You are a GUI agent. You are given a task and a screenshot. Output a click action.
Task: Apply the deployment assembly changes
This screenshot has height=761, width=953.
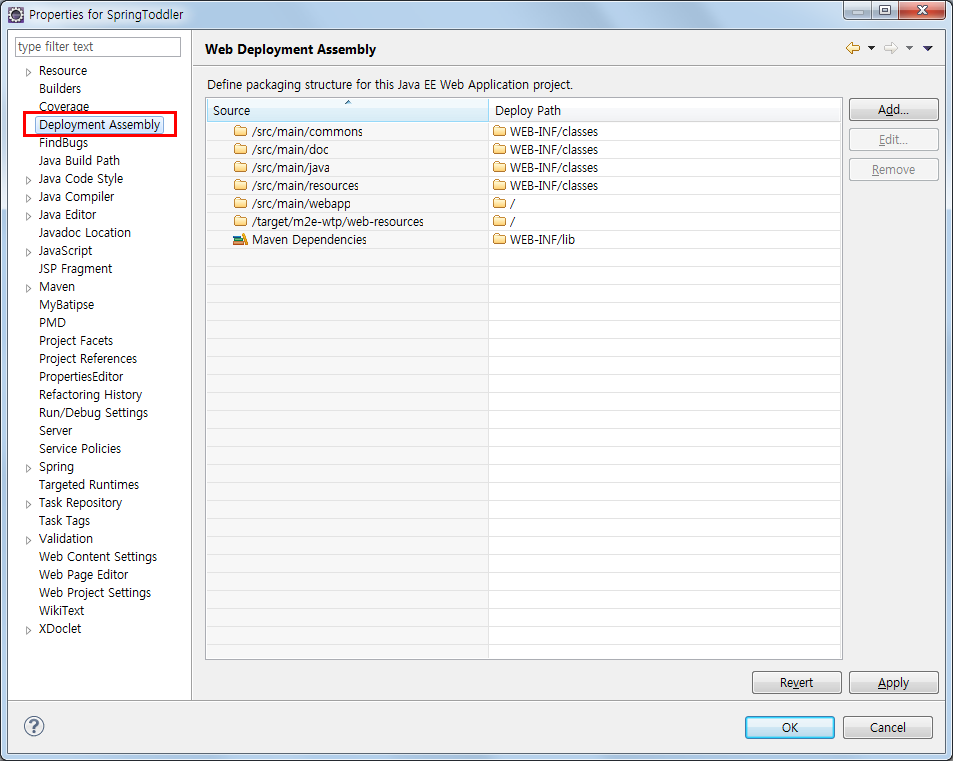click(893, 683)
